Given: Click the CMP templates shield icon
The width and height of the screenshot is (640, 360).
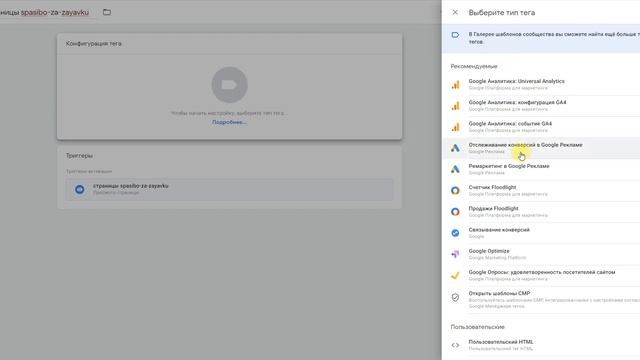Looking at the screenshot, I should [x=455, y=298].
